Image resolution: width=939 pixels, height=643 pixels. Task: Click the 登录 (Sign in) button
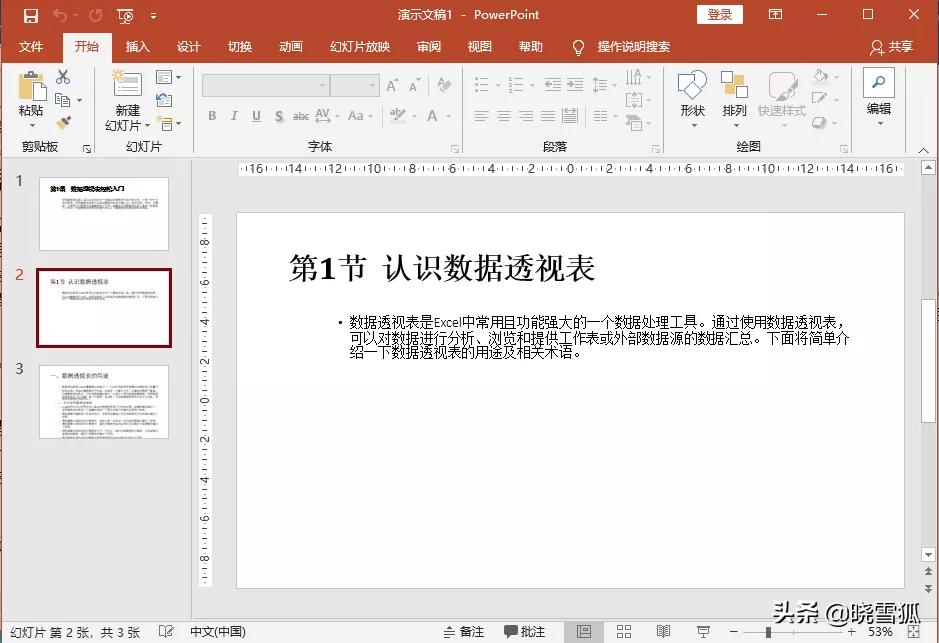click(719, 14)
